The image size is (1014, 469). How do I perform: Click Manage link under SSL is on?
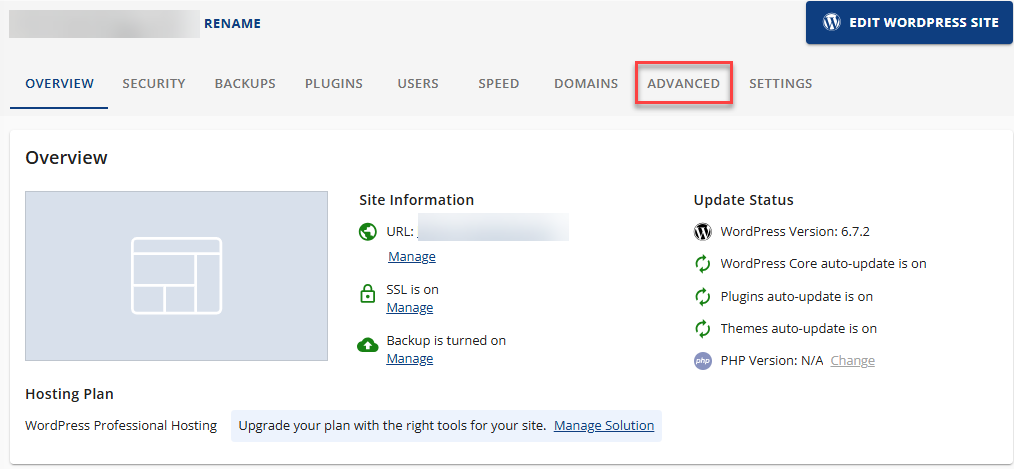click(410, 307)
